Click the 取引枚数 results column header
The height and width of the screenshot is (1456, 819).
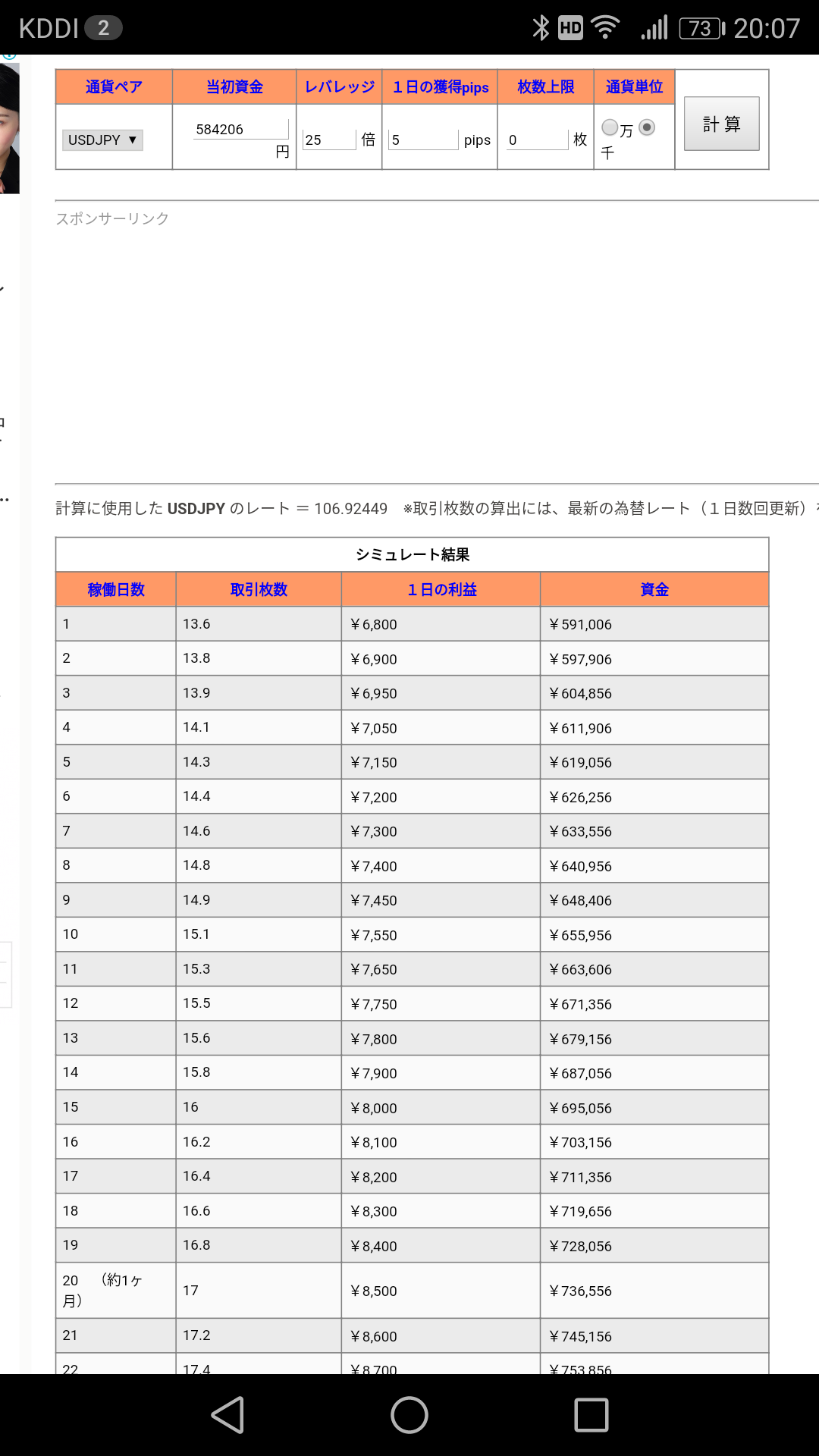pos(259,589)
